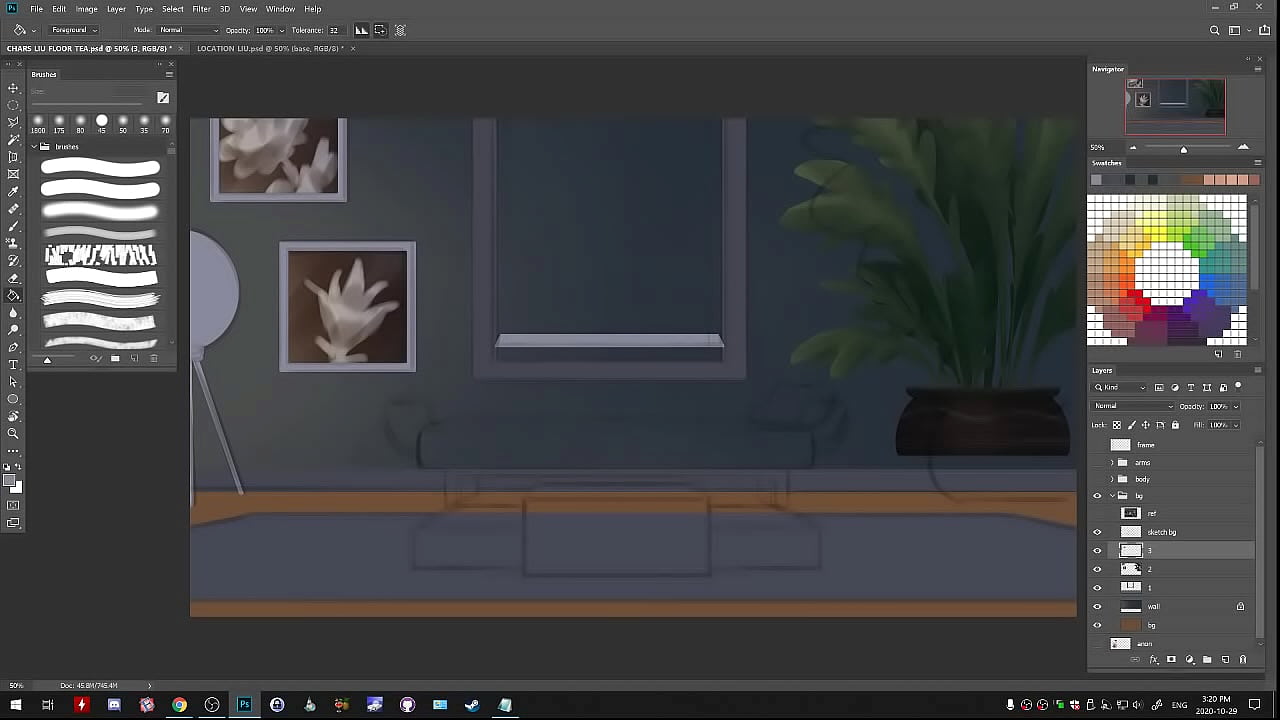This screenshot has width=1280, height=720.
Task: Switch to LOCATION LIU.psd document tab
Action: tap(270, 48)
